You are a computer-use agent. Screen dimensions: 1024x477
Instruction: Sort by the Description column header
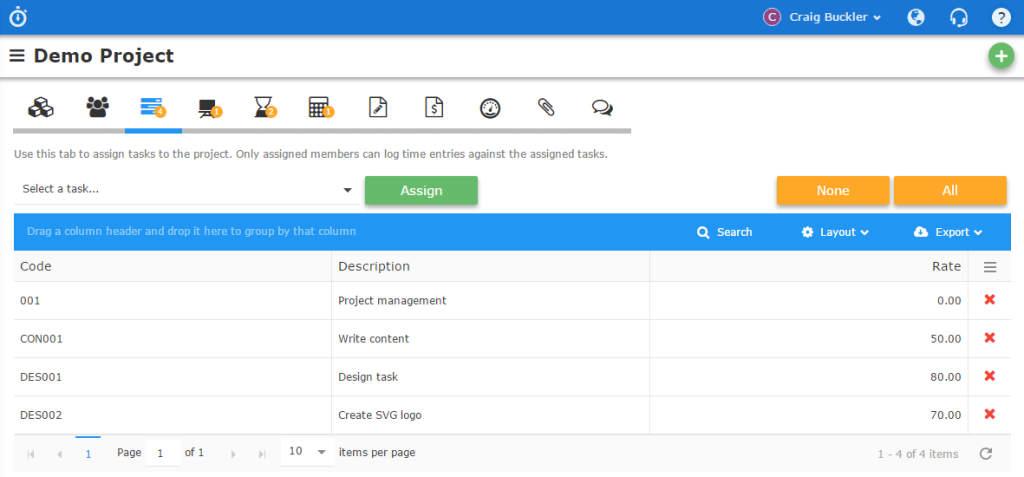point(490,267)
